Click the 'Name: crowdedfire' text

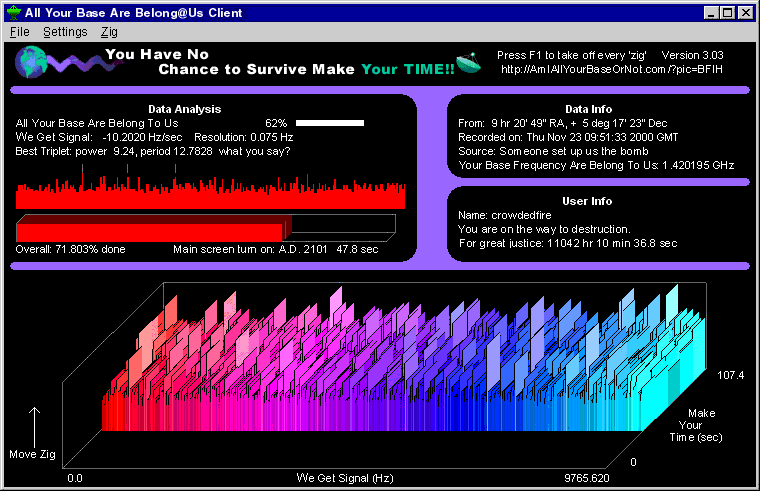[505, 215]
